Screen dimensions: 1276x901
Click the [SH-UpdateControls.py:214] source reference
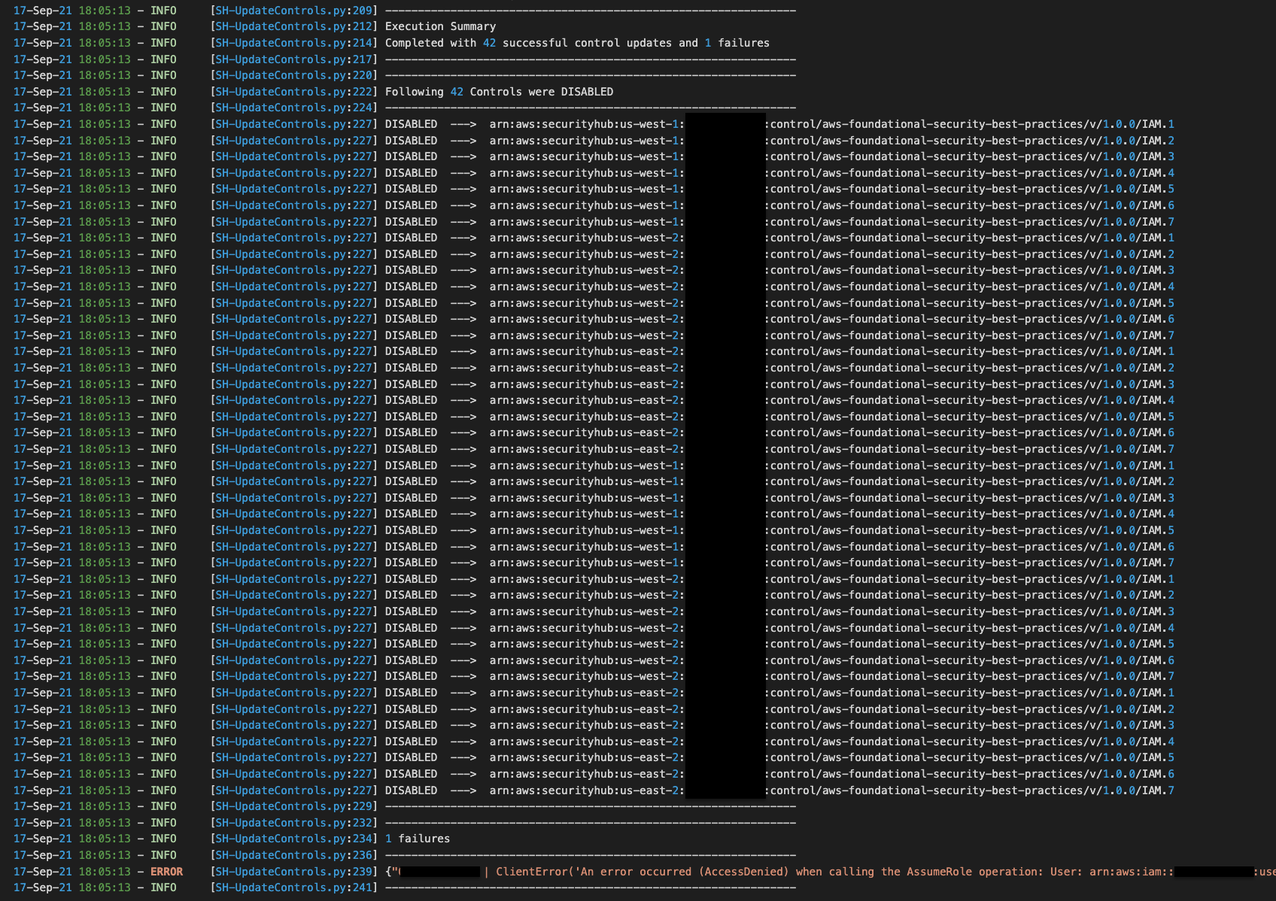tap(294, 43)
